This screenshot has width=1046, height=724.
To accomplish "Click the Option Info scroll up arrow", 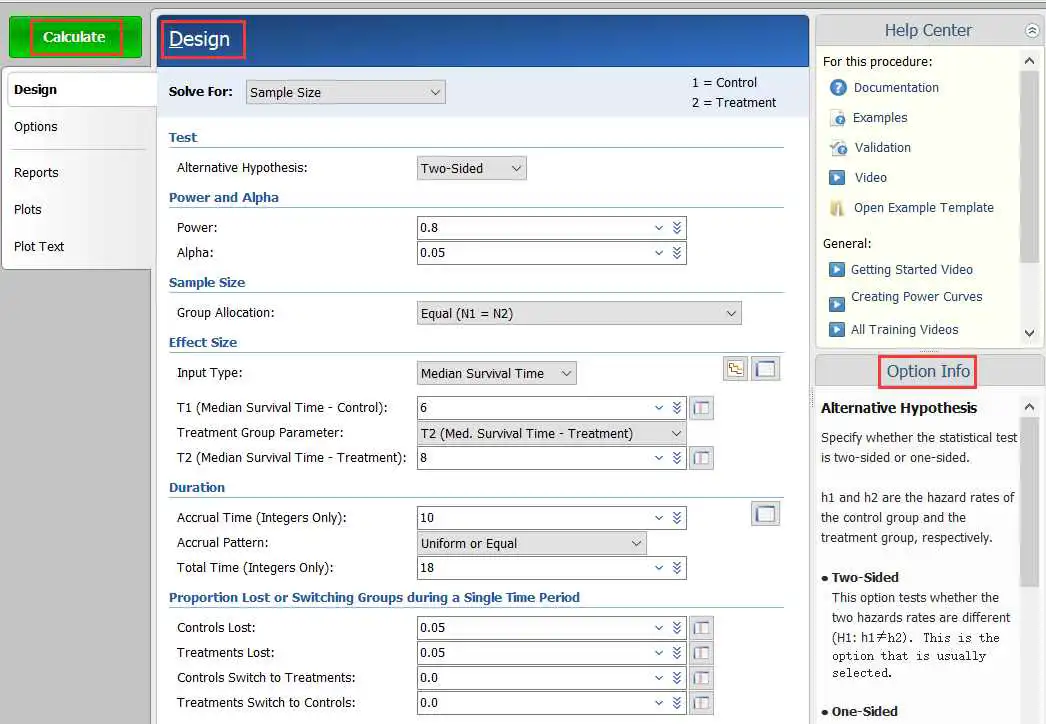I will point(1029,407).
